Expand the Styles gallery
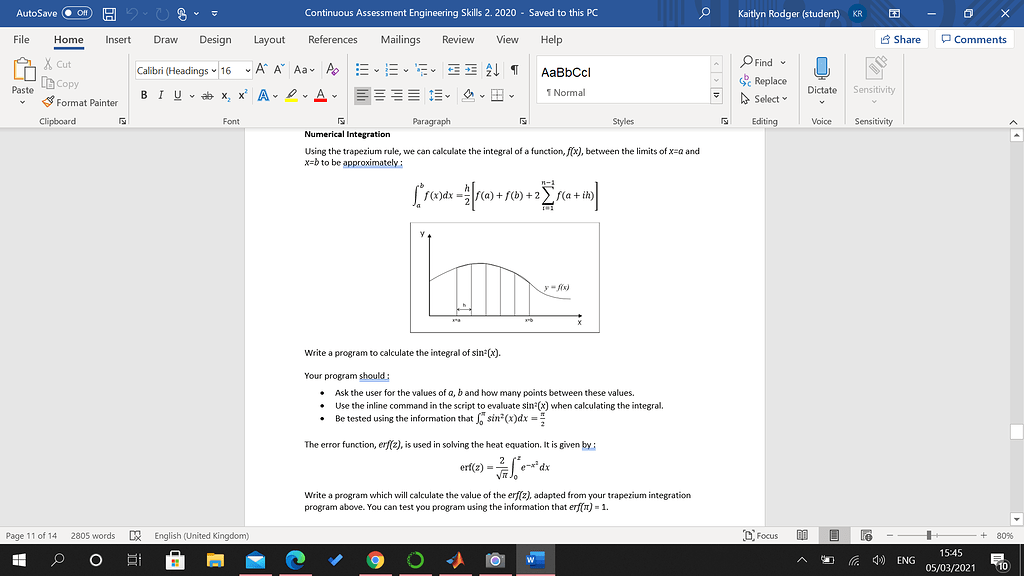This screenshot has height=576, width=1024. click(716, 95)
